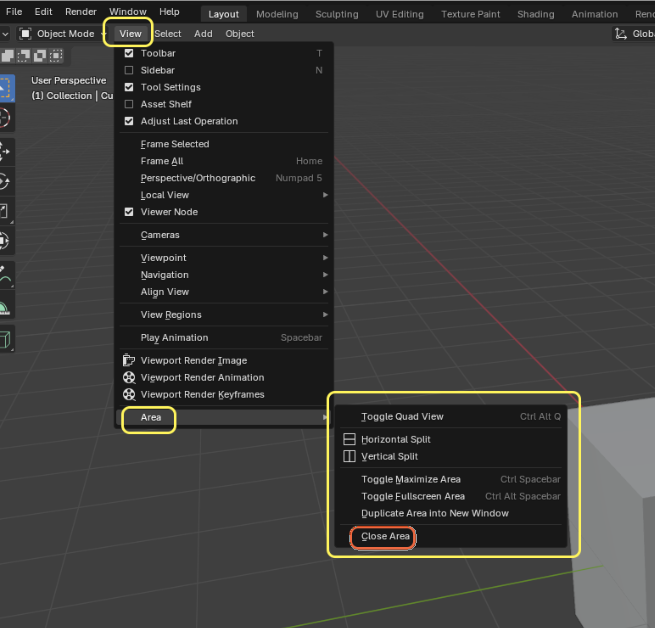Image resolution: width=655 pixels, height=628 pixels.
Task: Select the Move tool in left toolbar
Action: [3, 151]
